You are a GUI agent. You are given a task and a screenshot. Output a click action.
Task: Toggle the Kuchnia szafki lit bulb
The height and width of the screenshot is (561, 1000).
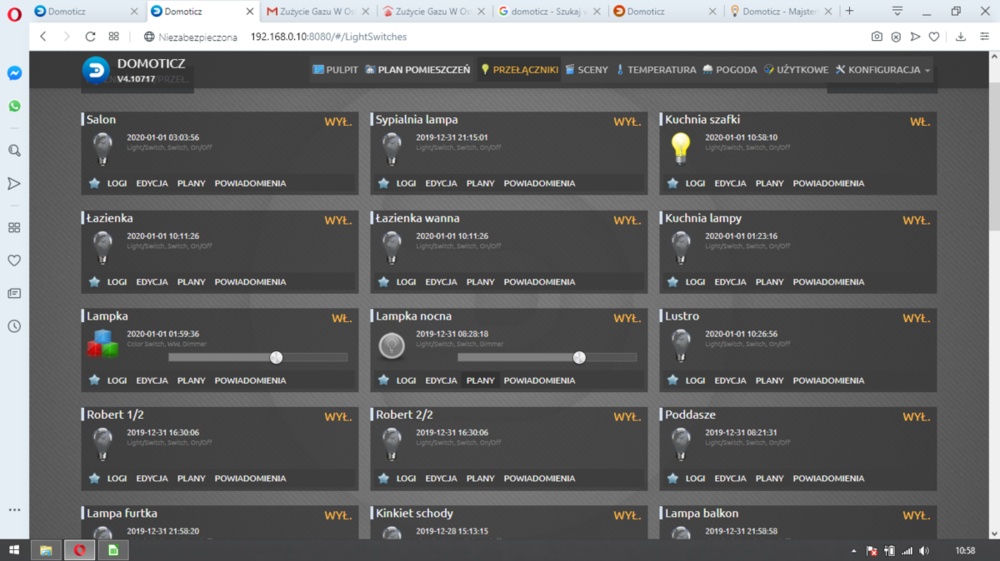tap(681, 148)
